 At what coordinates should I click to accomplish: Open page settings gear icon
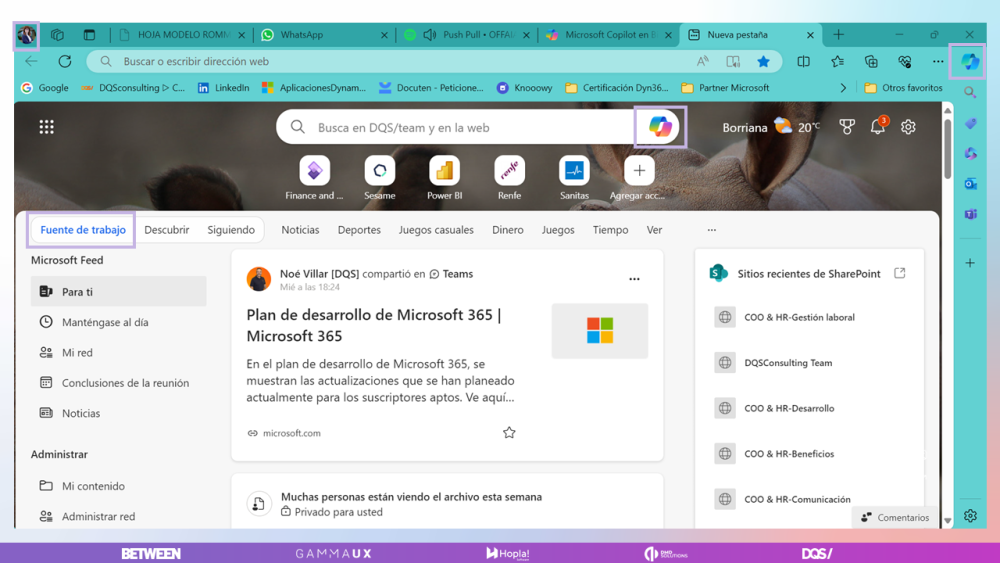(x=908, y=127)
